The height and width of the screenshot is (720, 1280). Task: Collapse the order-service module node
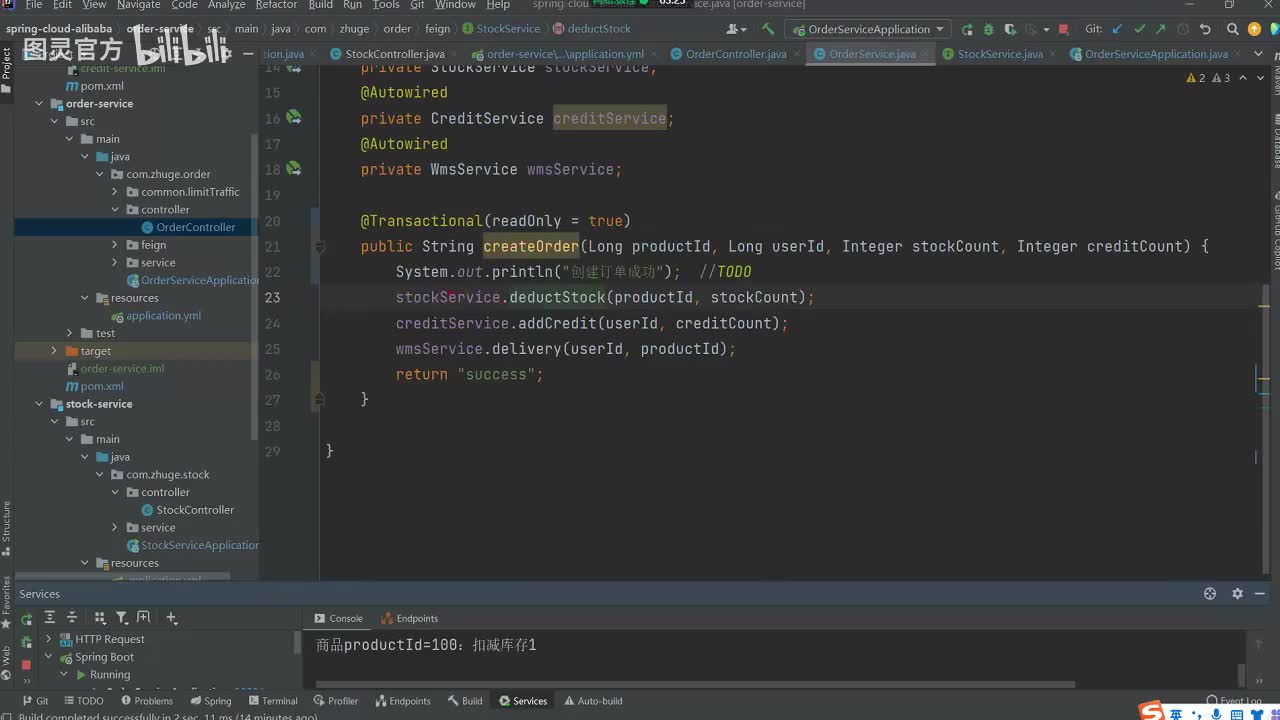39,104
